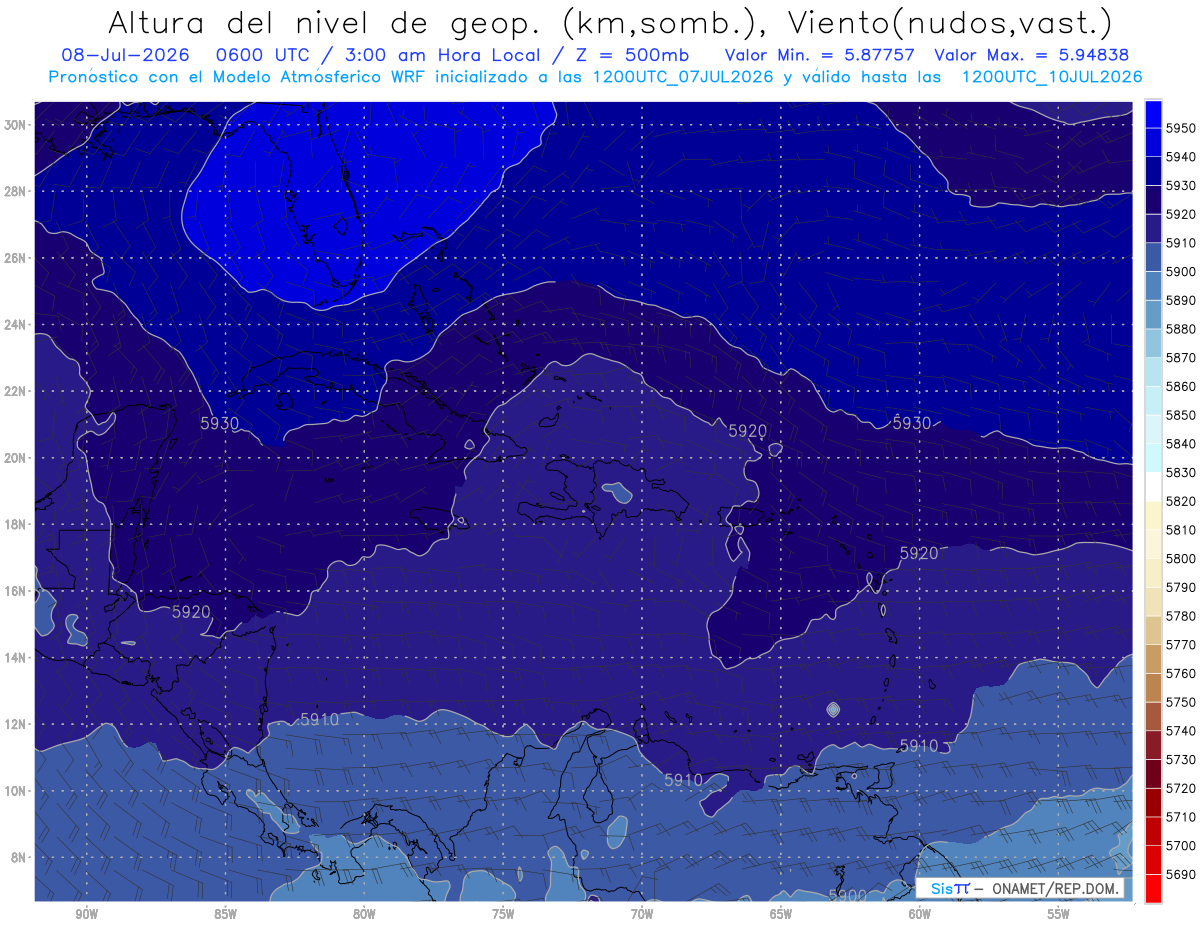Click the date '08-Jul-2026' in the subtitle
This screenshot has width=1200, height=927.
point(127,55)
